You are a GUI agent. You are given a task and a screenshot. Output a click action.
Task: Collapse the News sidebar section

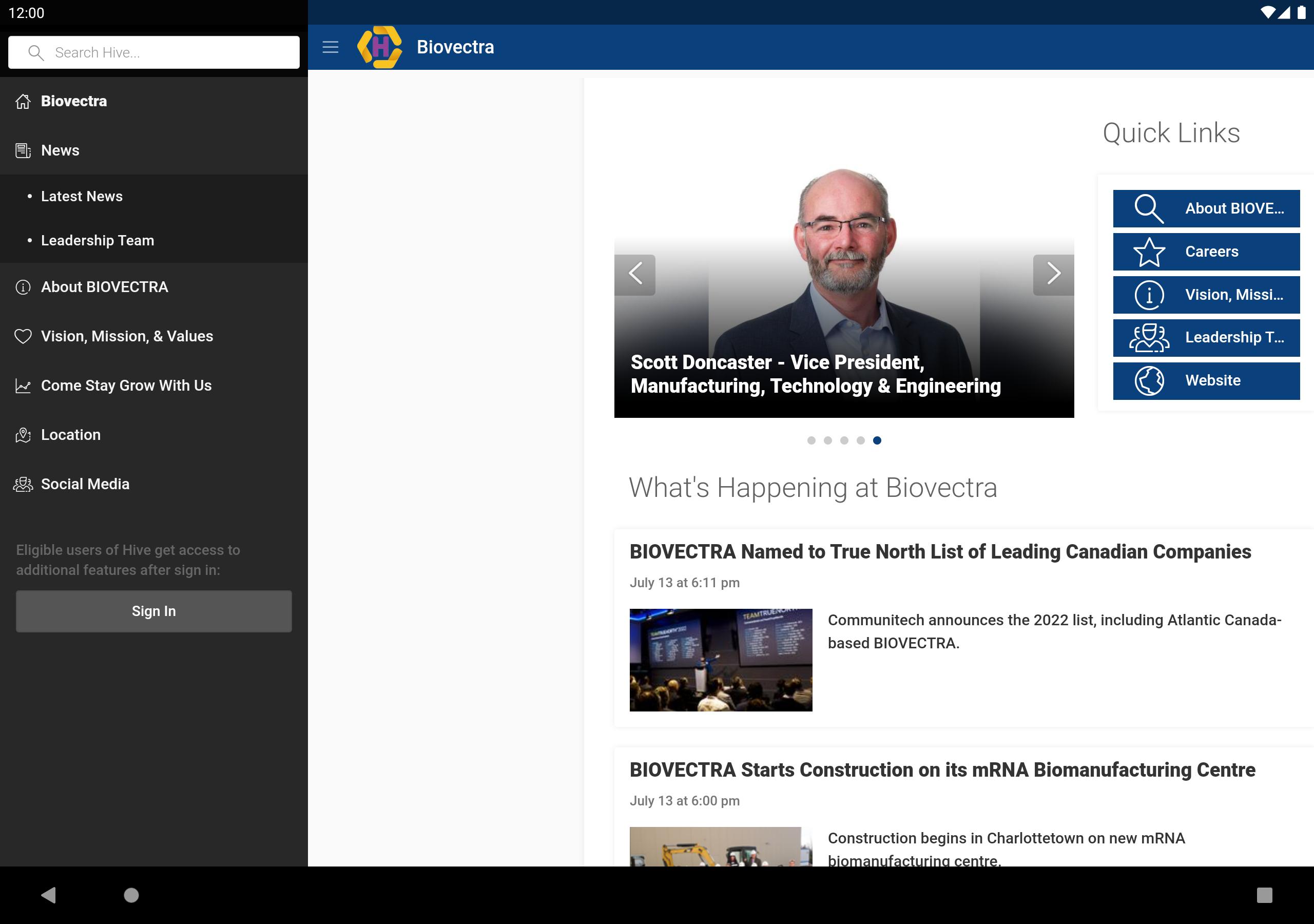click(x=154, y=150)
